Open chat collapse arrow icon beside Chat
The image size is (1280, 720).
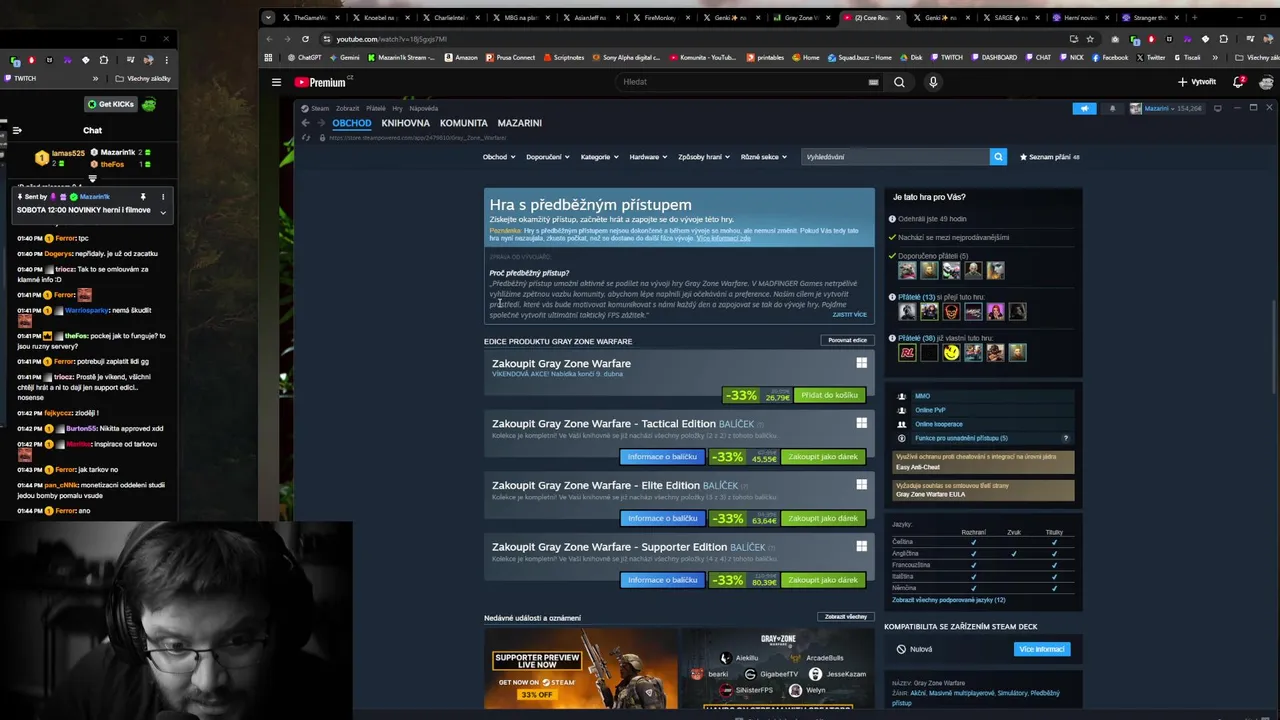coord(17,130)
